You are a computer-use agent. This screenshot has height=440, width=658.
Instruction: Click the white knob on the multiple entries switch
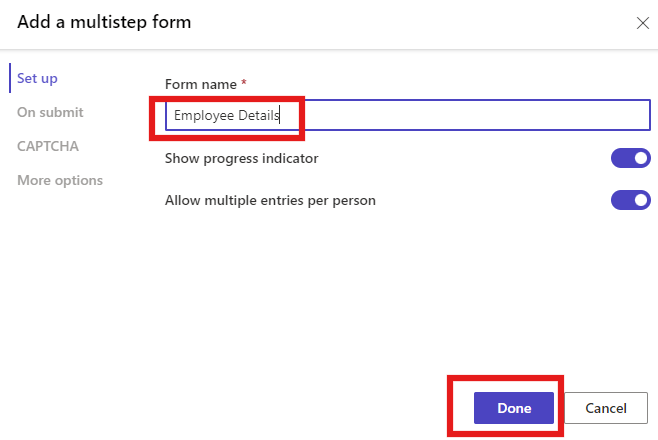640,200
